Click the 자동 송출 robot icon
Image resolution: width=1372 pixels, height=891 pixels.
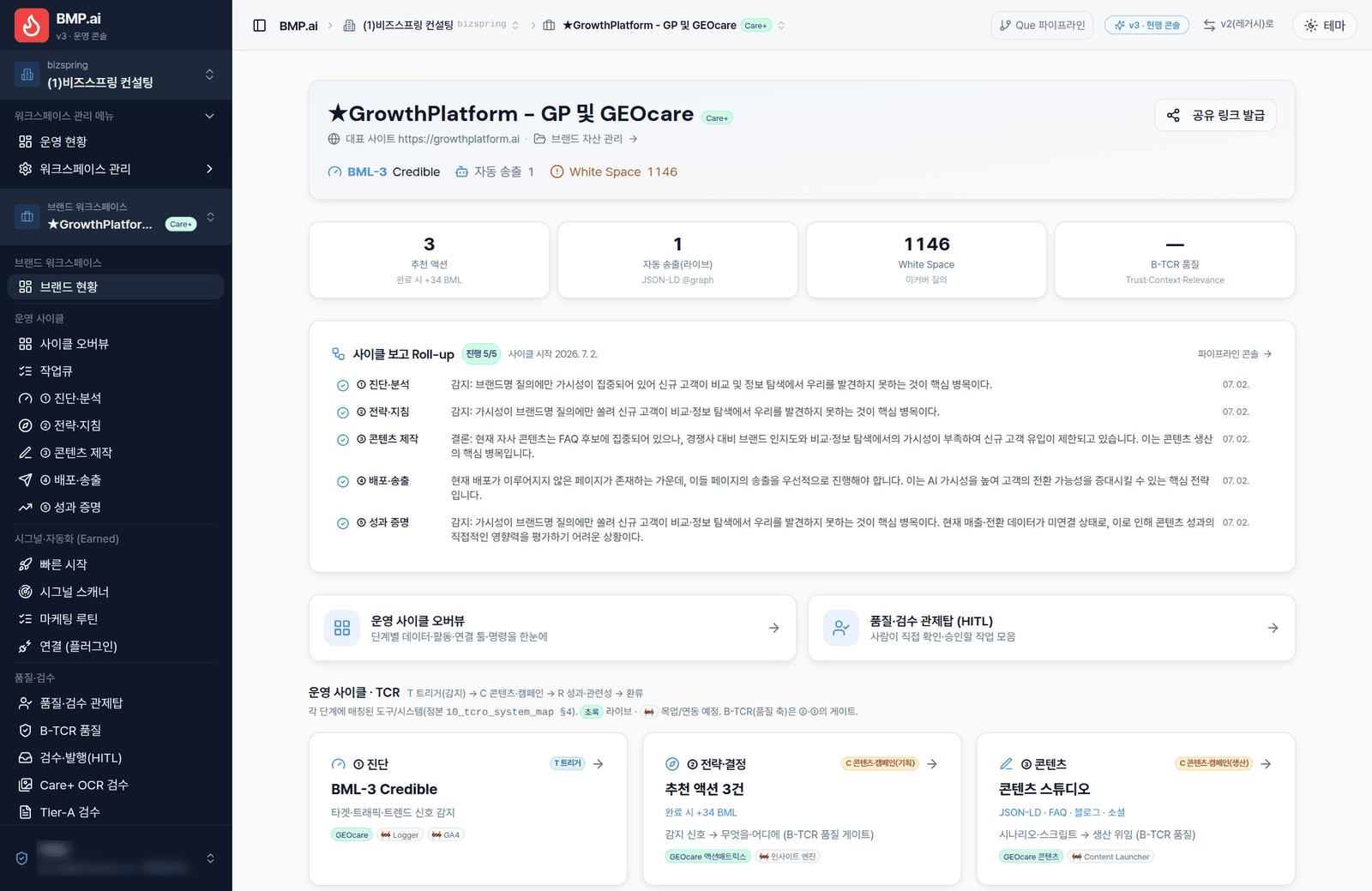coord(461,172)
